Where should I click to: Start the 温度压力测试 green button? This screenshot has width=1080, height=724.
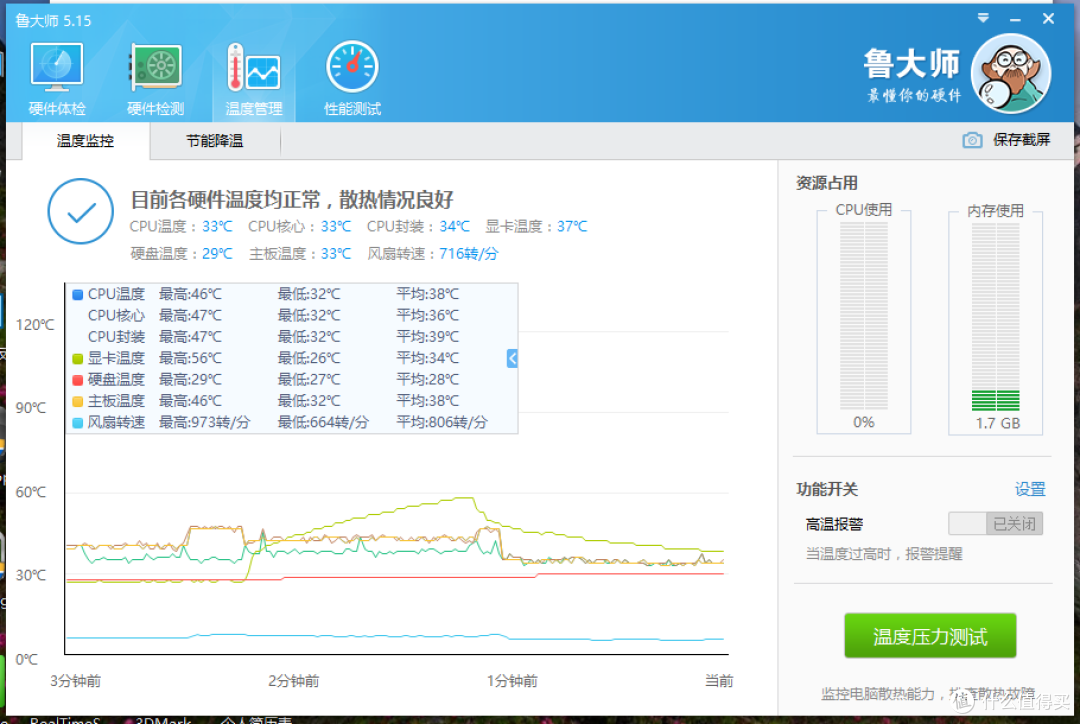(930, 636)
